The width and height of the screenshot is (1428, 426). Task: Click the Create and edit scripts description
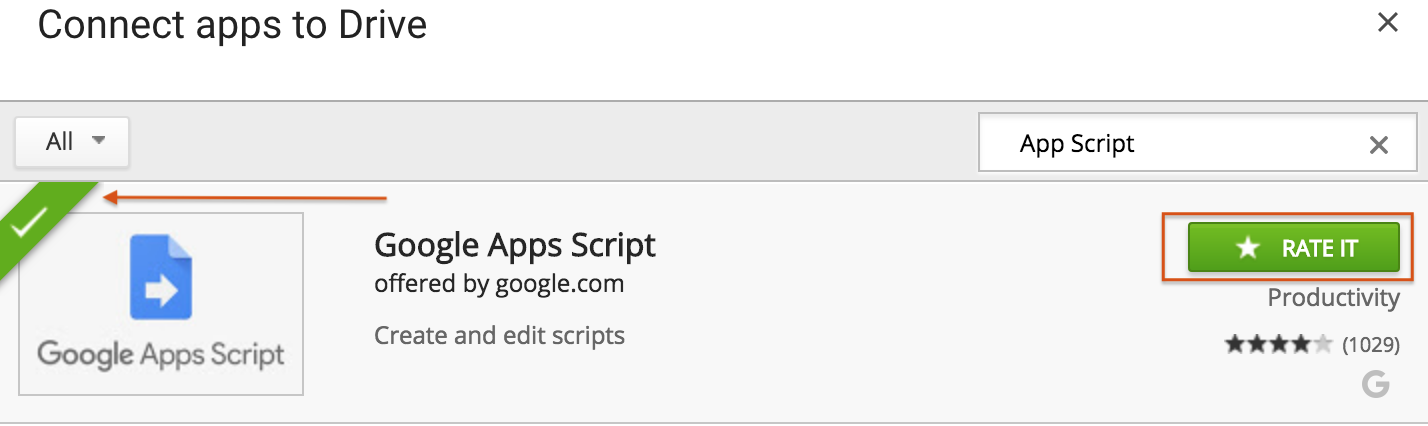499,335
